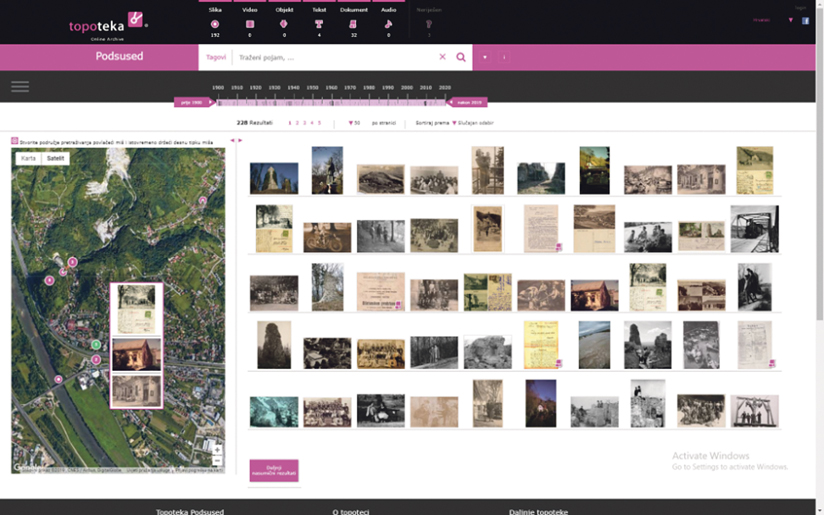Go to results page 5
This screenshot has width=824, height=515.
[x=319, y=123]
